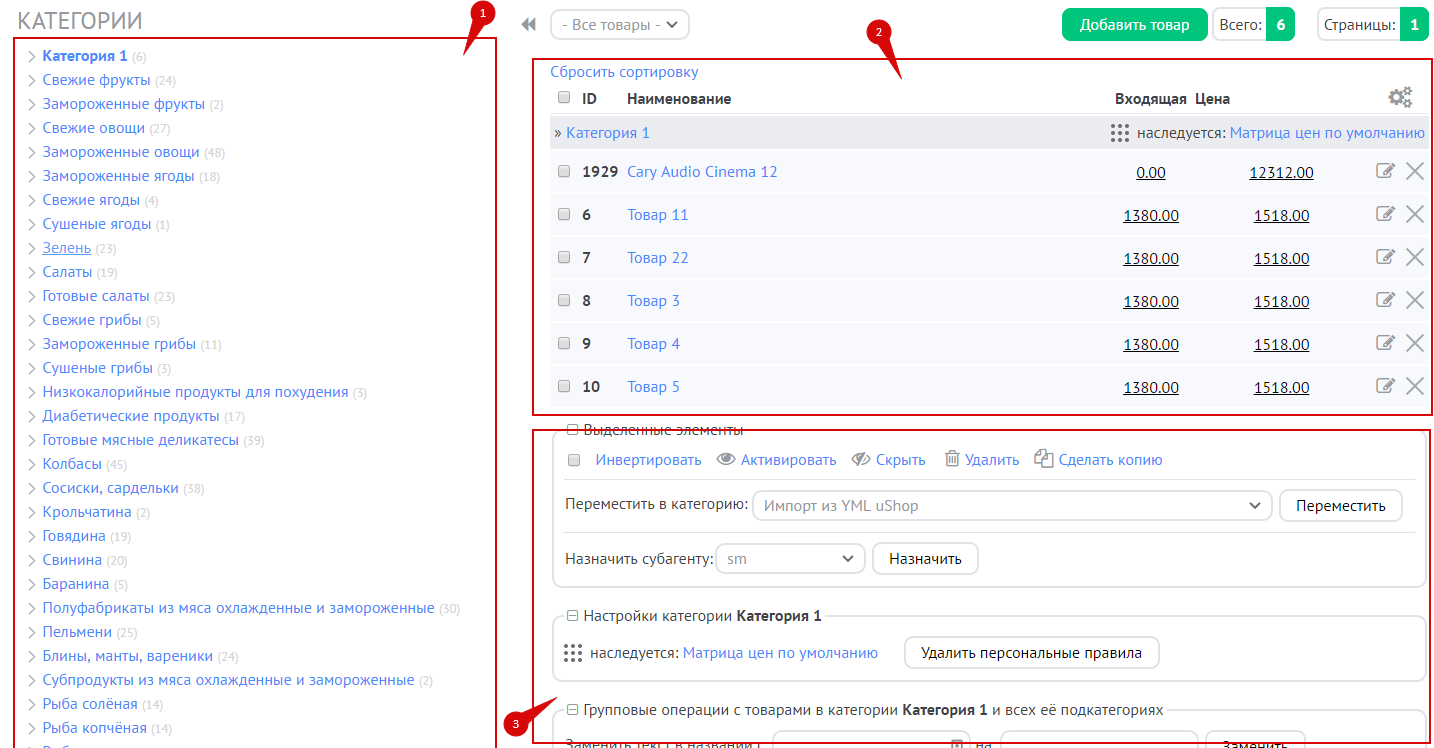Click edit icon for Товар 3 row
The width and height of the screenshot is (1434, 748).
[1385, 300]
